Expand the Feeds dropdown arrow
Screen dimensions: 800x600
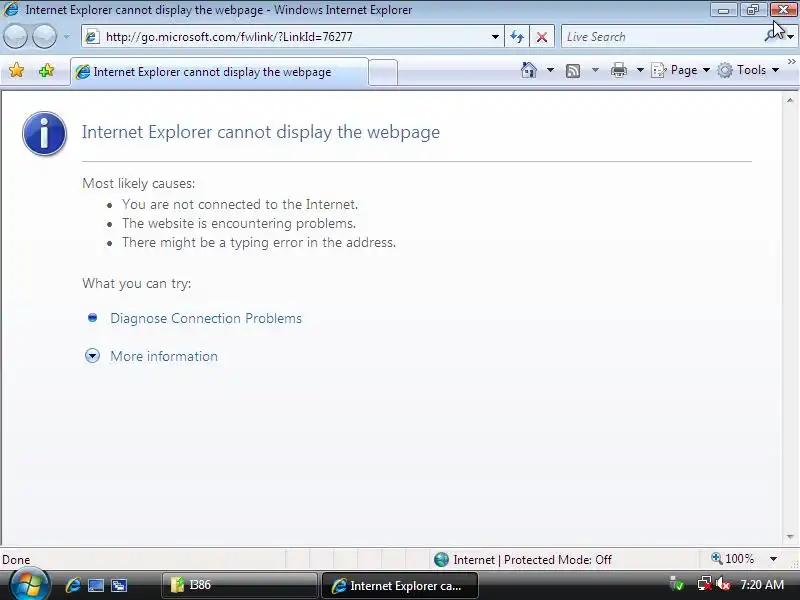595,70
